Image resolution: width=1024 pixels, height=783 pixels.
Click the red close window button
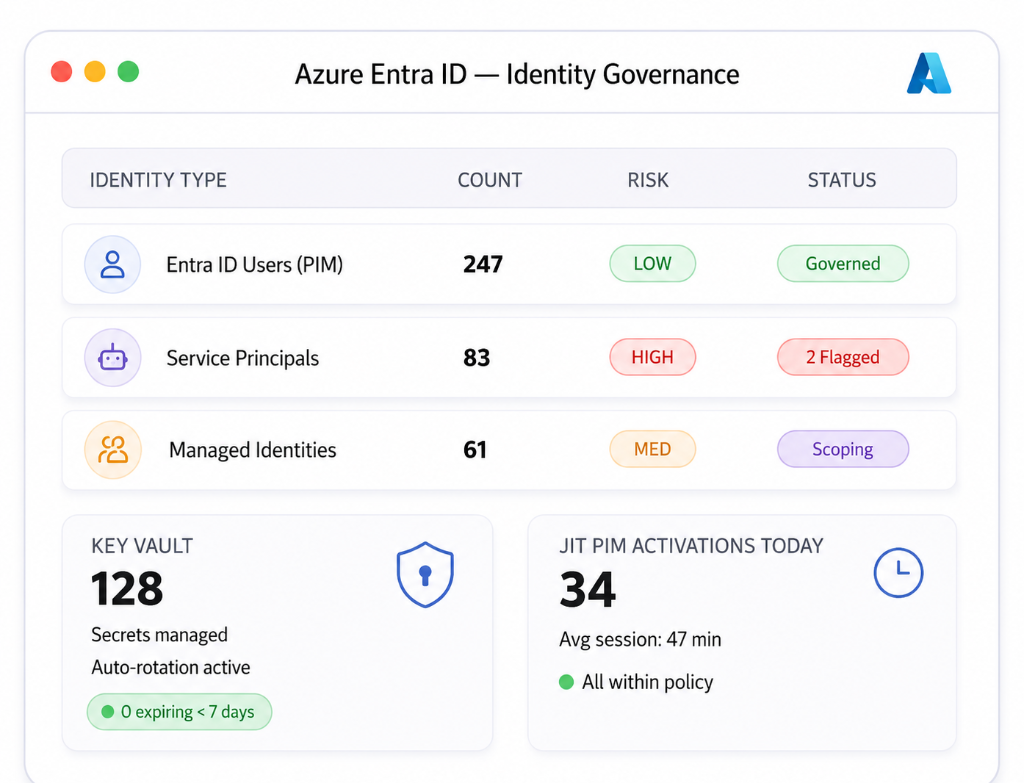61,71
